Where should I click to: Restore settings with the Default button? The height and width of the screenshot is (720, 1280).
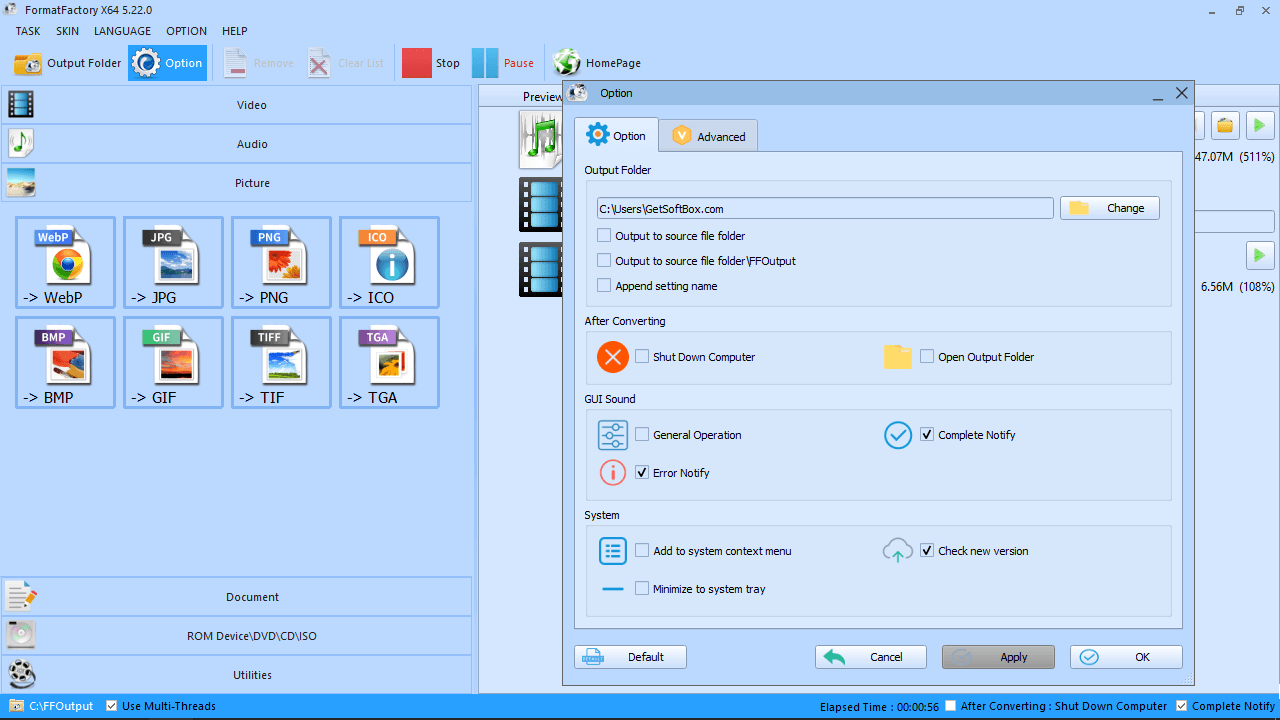(x=630, y=657)
